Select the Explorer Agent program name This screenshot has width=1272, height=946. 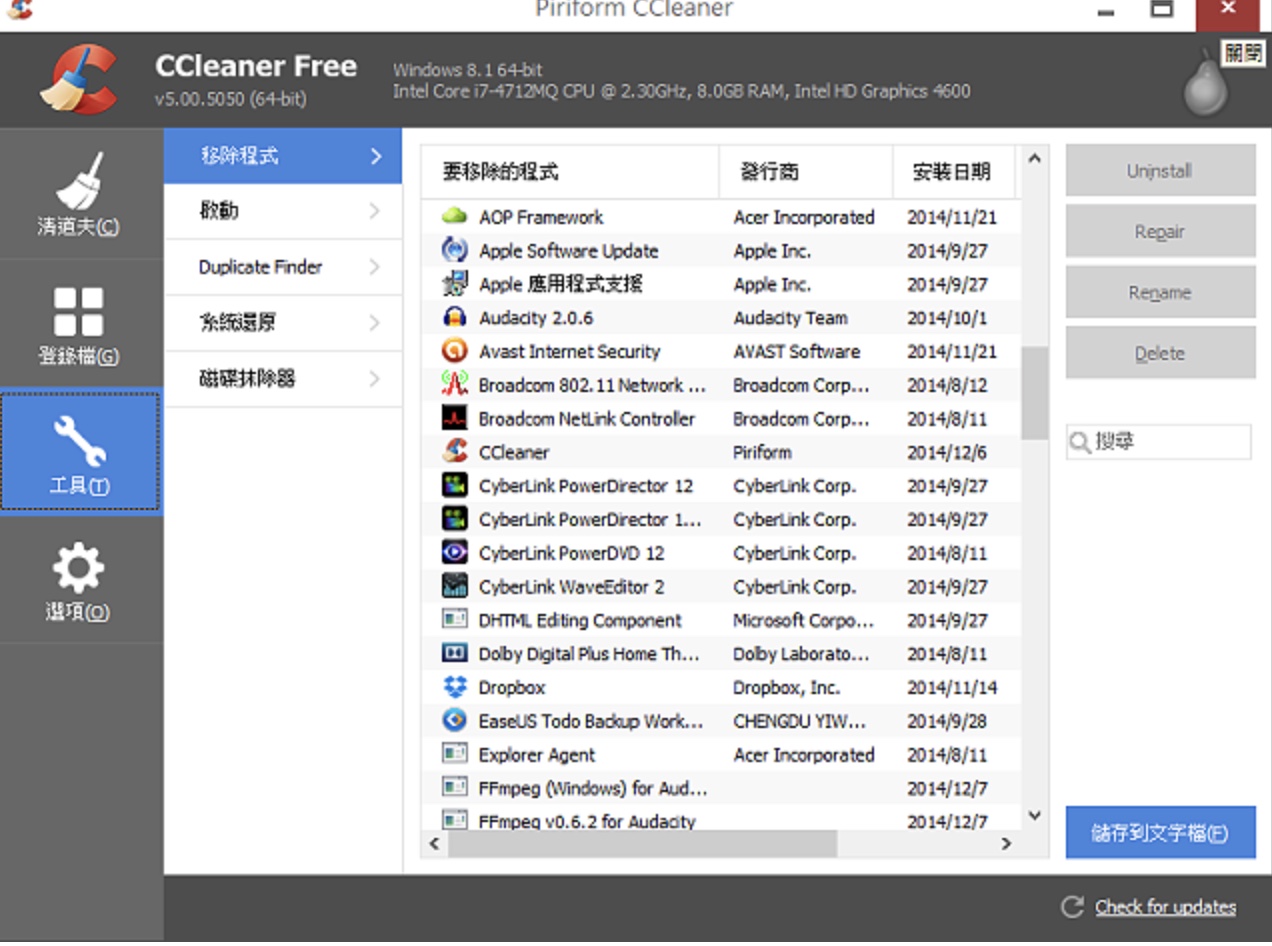(x=537, y=755)
